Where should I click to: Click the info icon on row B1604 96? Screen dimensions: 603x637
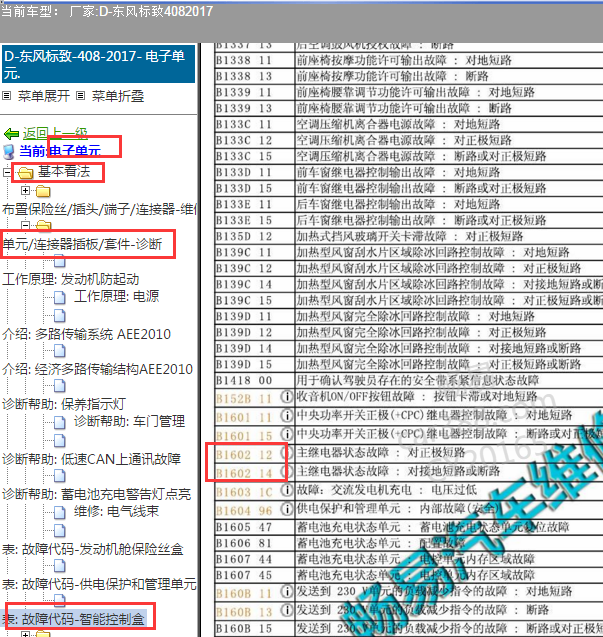pyautogui.click(x=287, y=509)
